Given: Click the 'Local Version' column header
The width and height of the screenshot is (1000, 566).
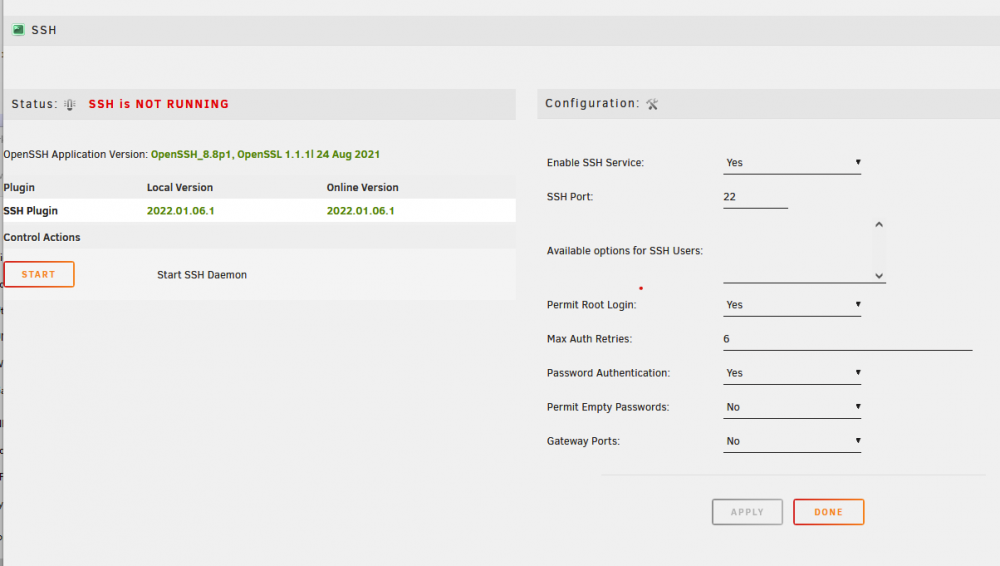Looking at the screenshot, I should click(180, 188).
